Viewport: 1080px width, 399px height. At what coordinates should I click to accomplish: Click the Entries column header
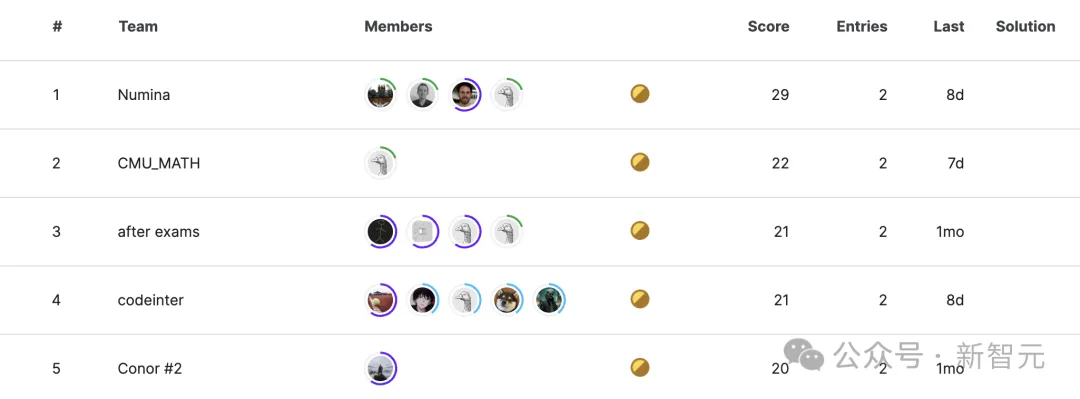coord(862,27)
